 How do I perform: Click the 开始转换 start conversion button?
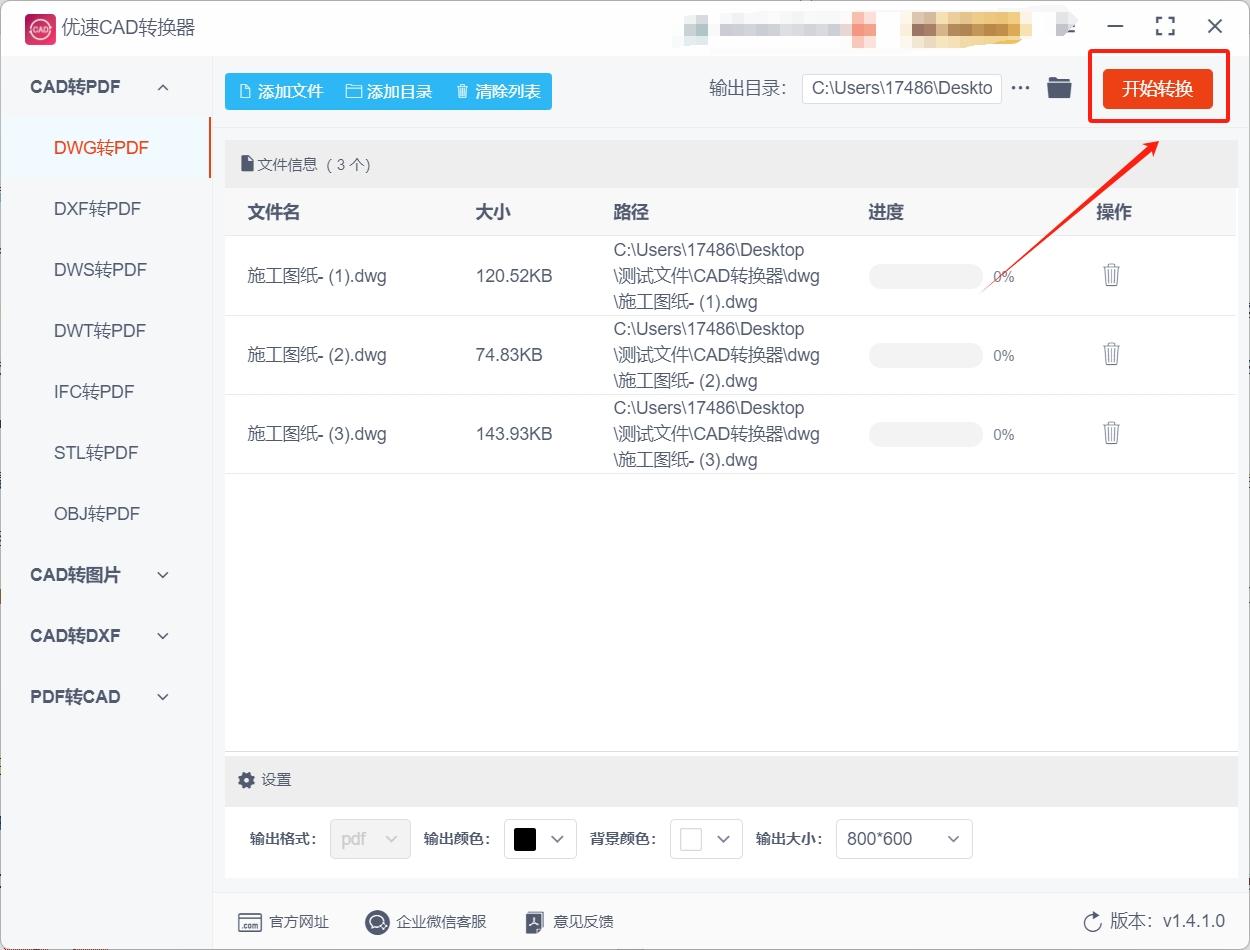[x=1160, y=87]
